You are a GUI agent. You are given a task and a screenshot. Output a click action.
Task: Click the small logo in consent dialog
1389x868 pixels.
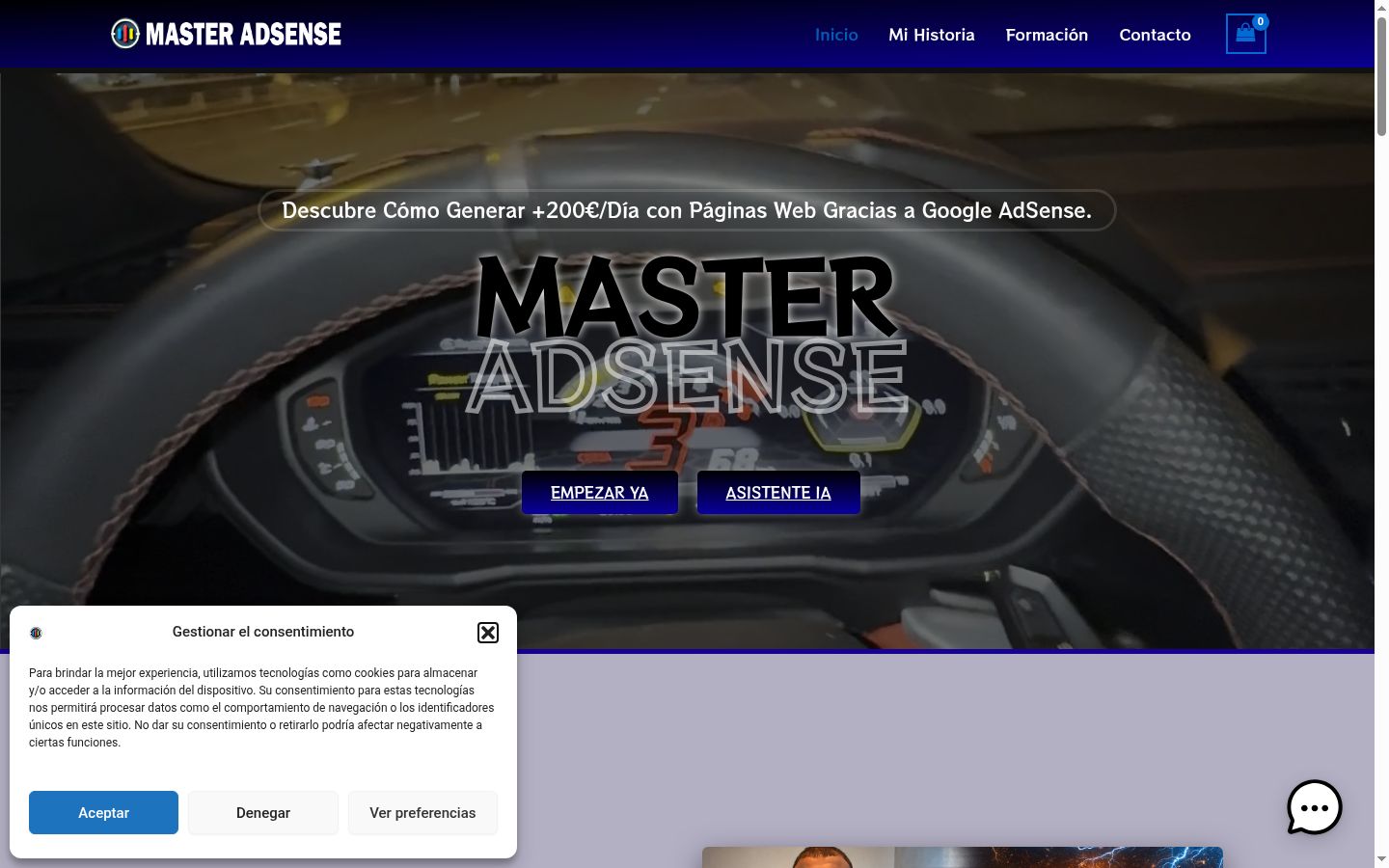(36, 633)
